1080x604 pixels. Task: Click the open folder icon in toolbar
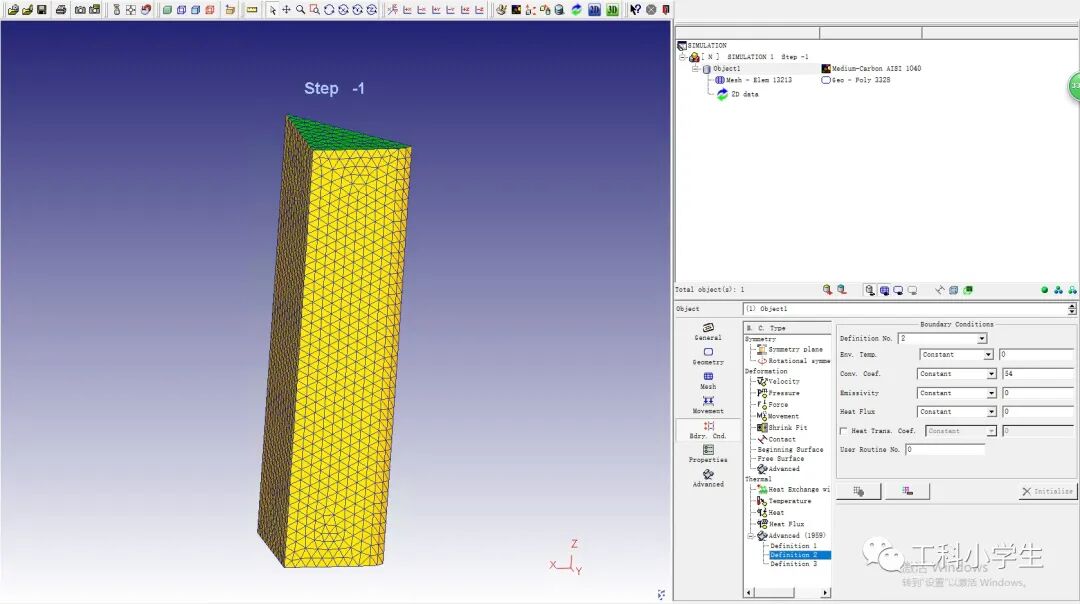coord(12,10)
